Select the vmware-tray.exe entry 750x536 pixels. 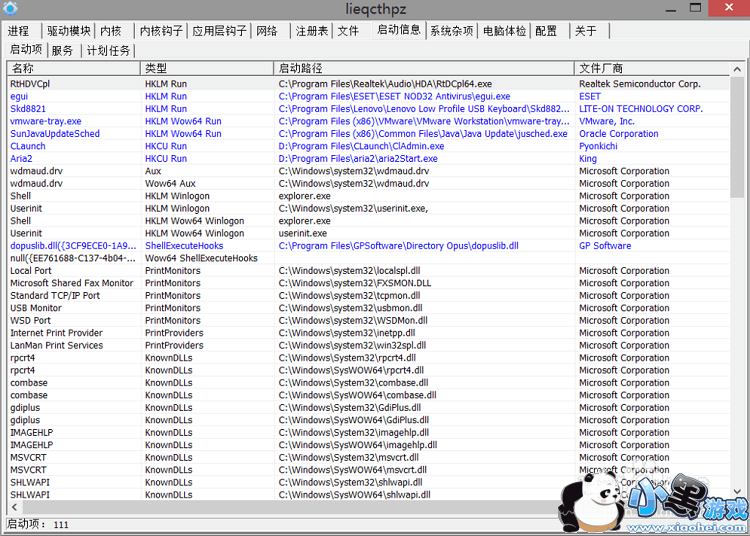click(368, 121)
